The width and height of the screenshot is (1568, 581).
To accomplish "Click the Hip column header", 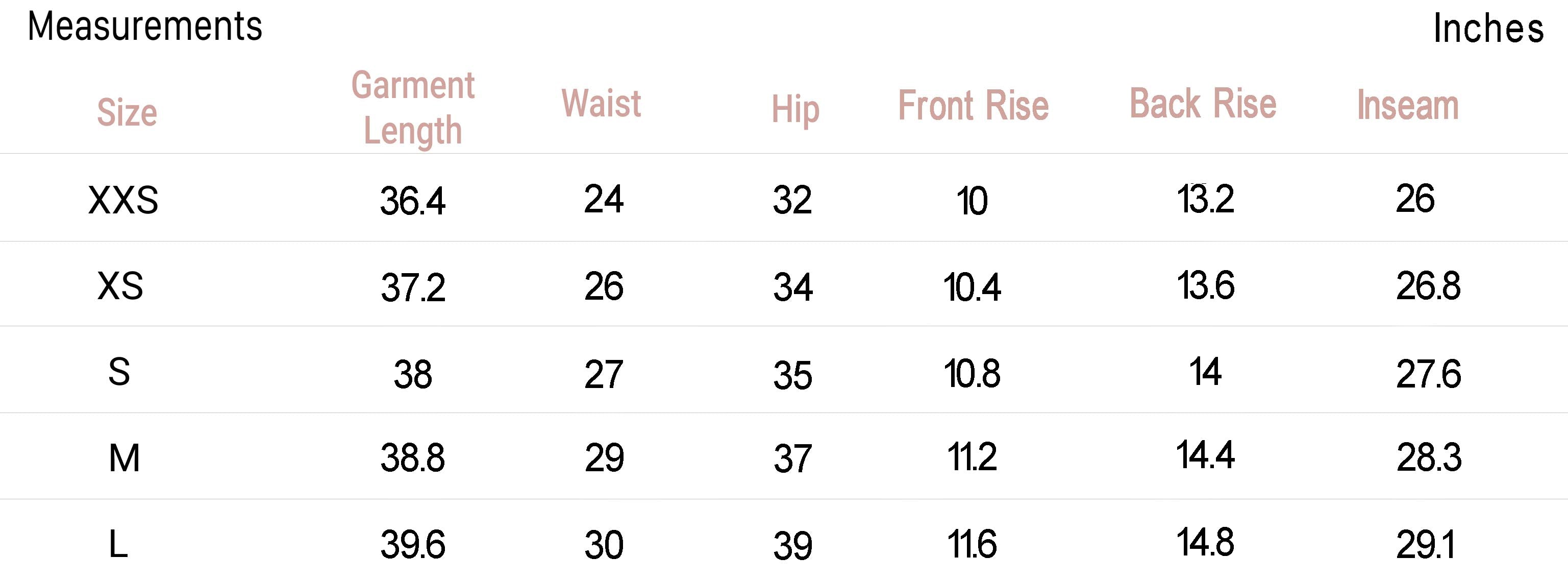I will pos(795,110).
